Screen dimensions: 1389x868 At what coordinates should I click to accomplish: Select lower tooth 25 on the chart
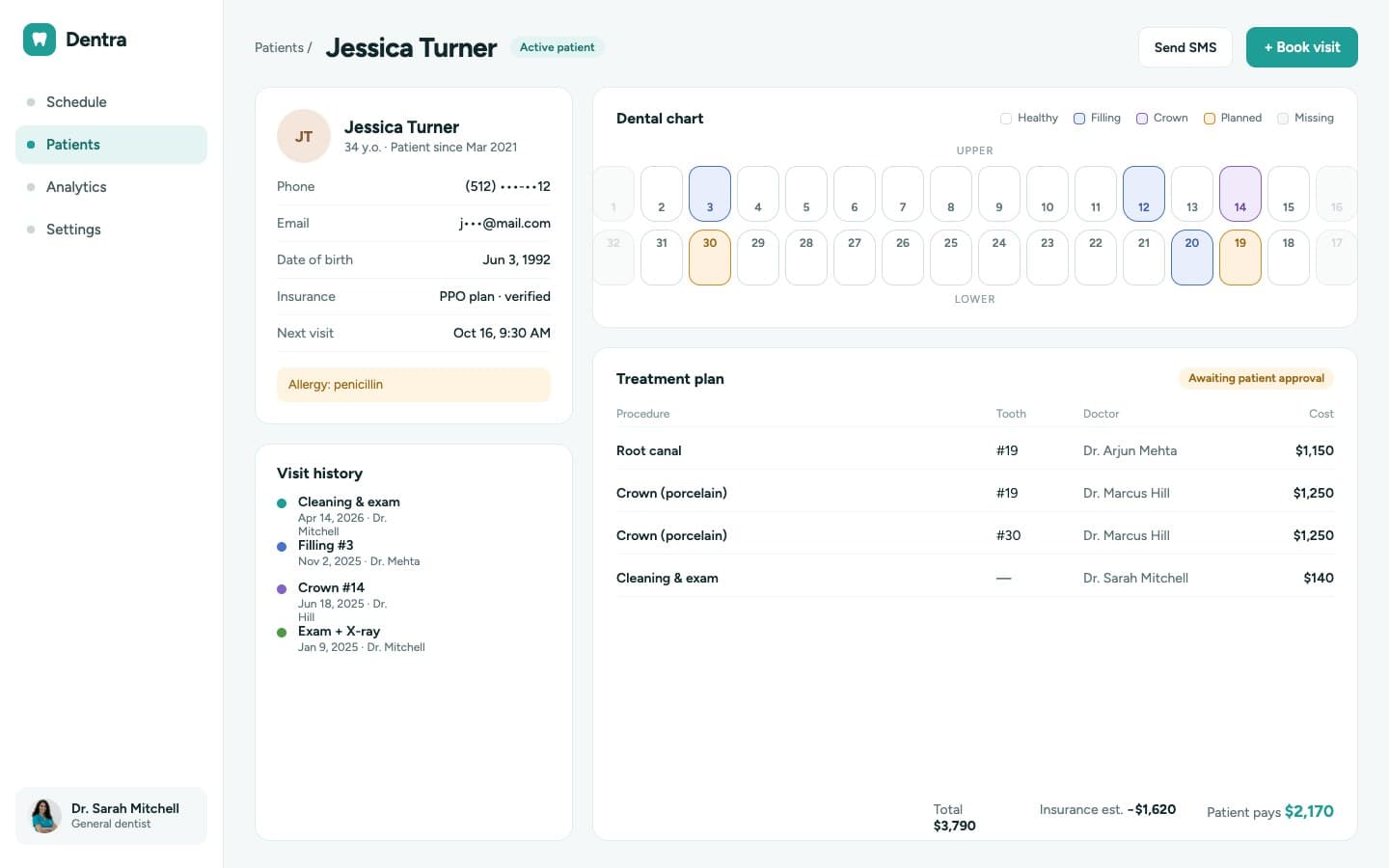(x=951, y=258)
